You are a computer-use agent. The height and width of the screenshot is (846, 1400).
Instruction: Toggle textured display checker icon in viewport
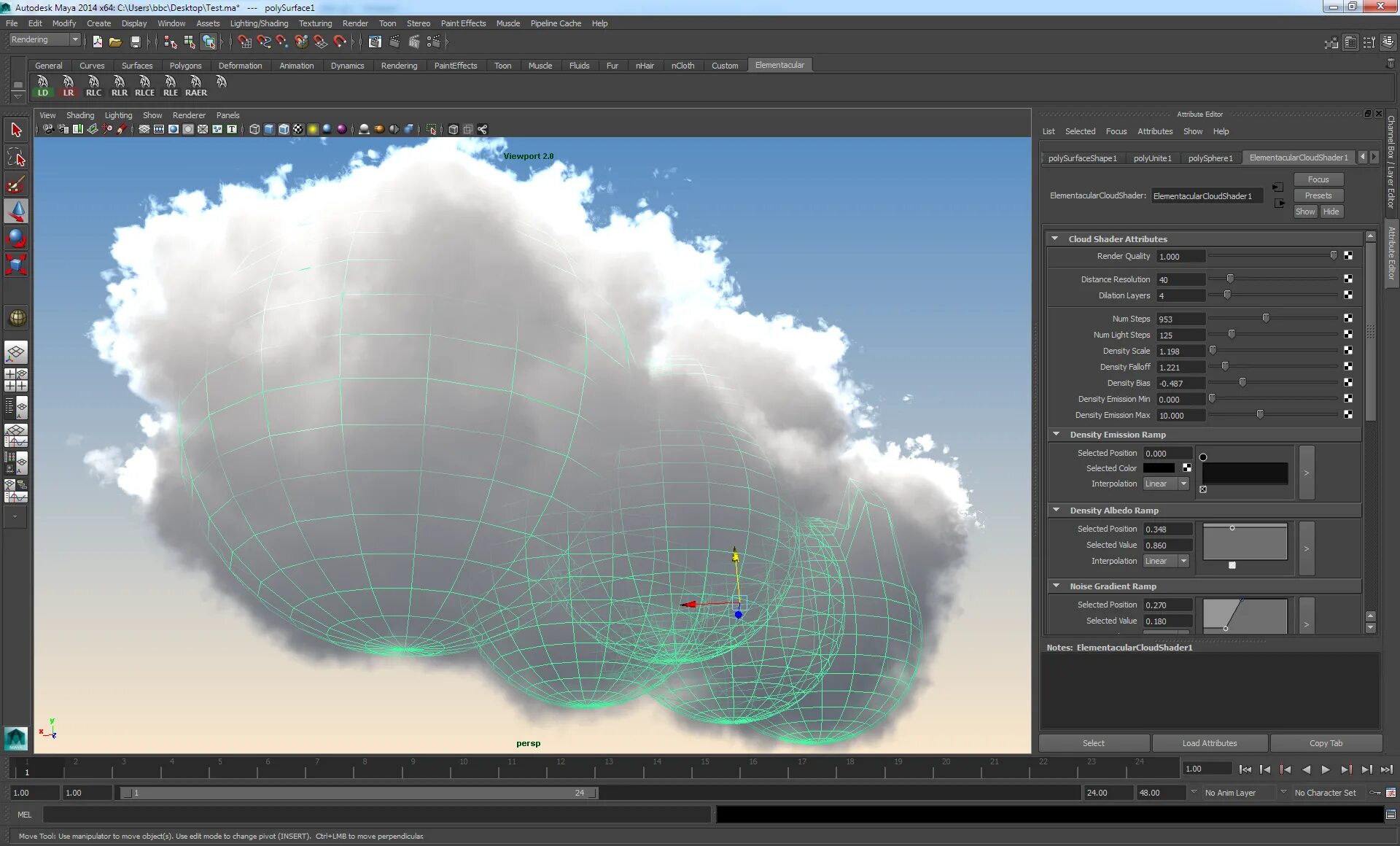pos(298,130)
